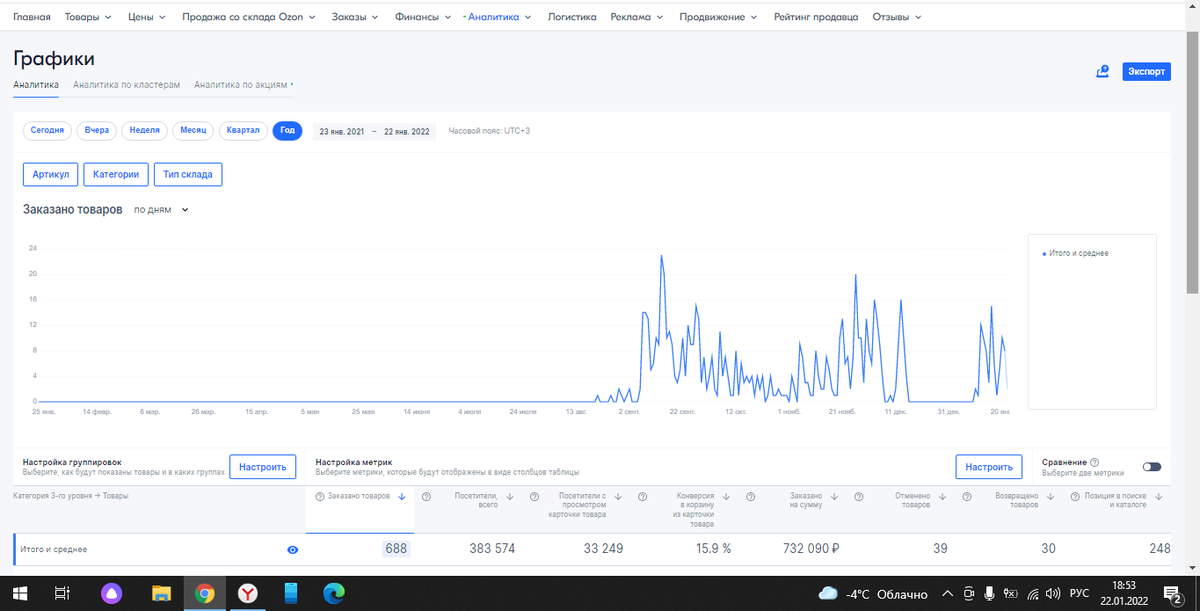The width and height of the screenshot is (1200, 611).
Task: Click the Тип склада filter button
Action: point(188,174)
